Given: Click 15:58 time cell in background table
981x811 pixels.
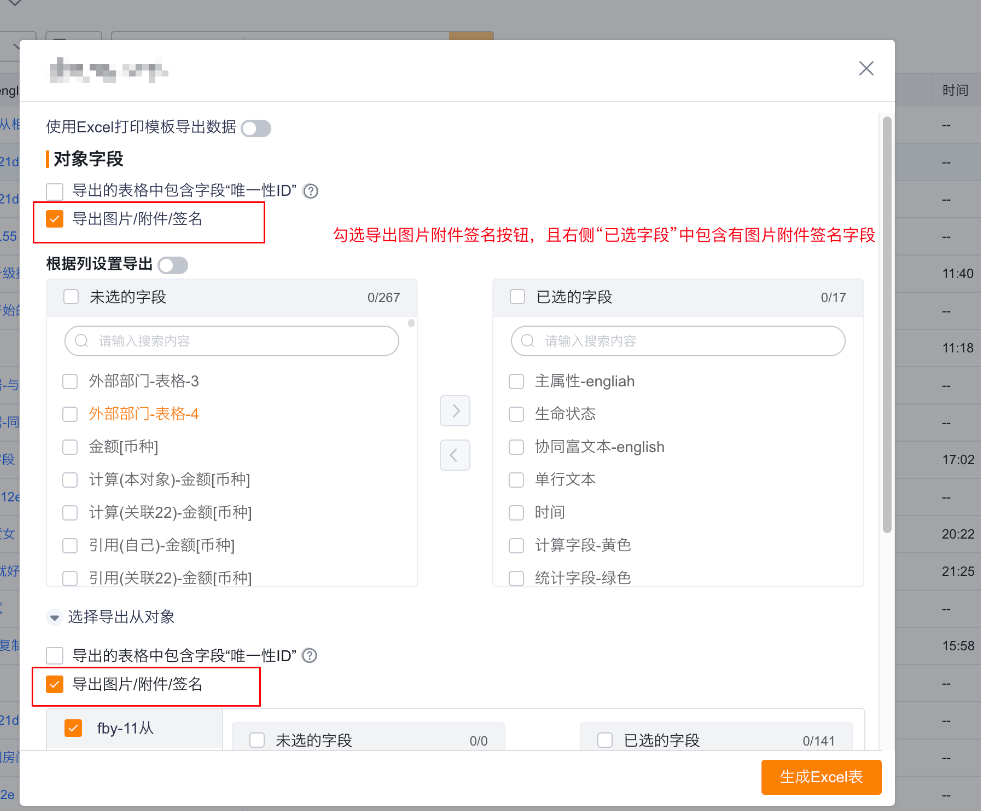Looking at the screenshot, I should tap(958, 646).
